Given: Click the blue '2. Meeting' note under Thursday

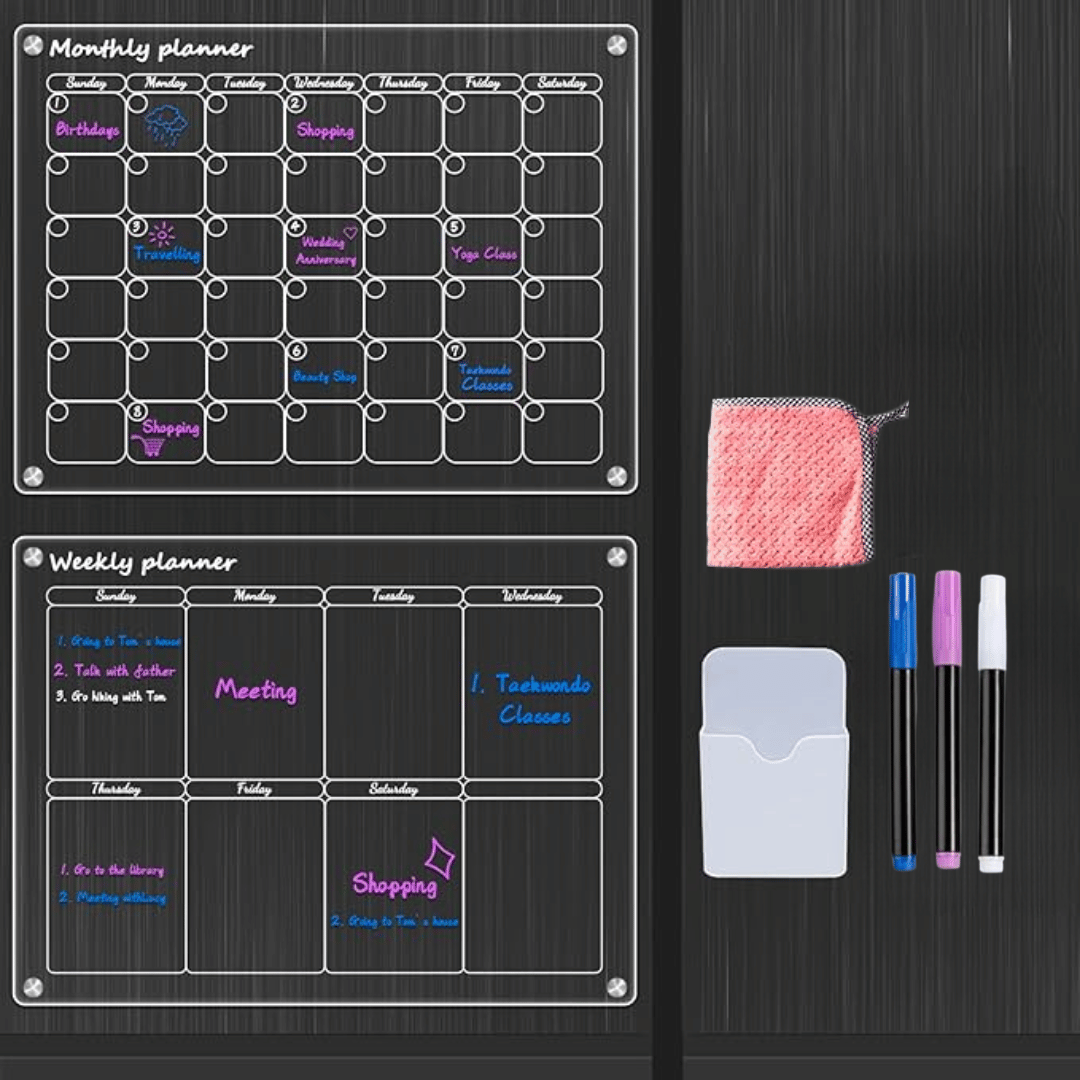Looking at the screenshot, I should coord(112,897).
